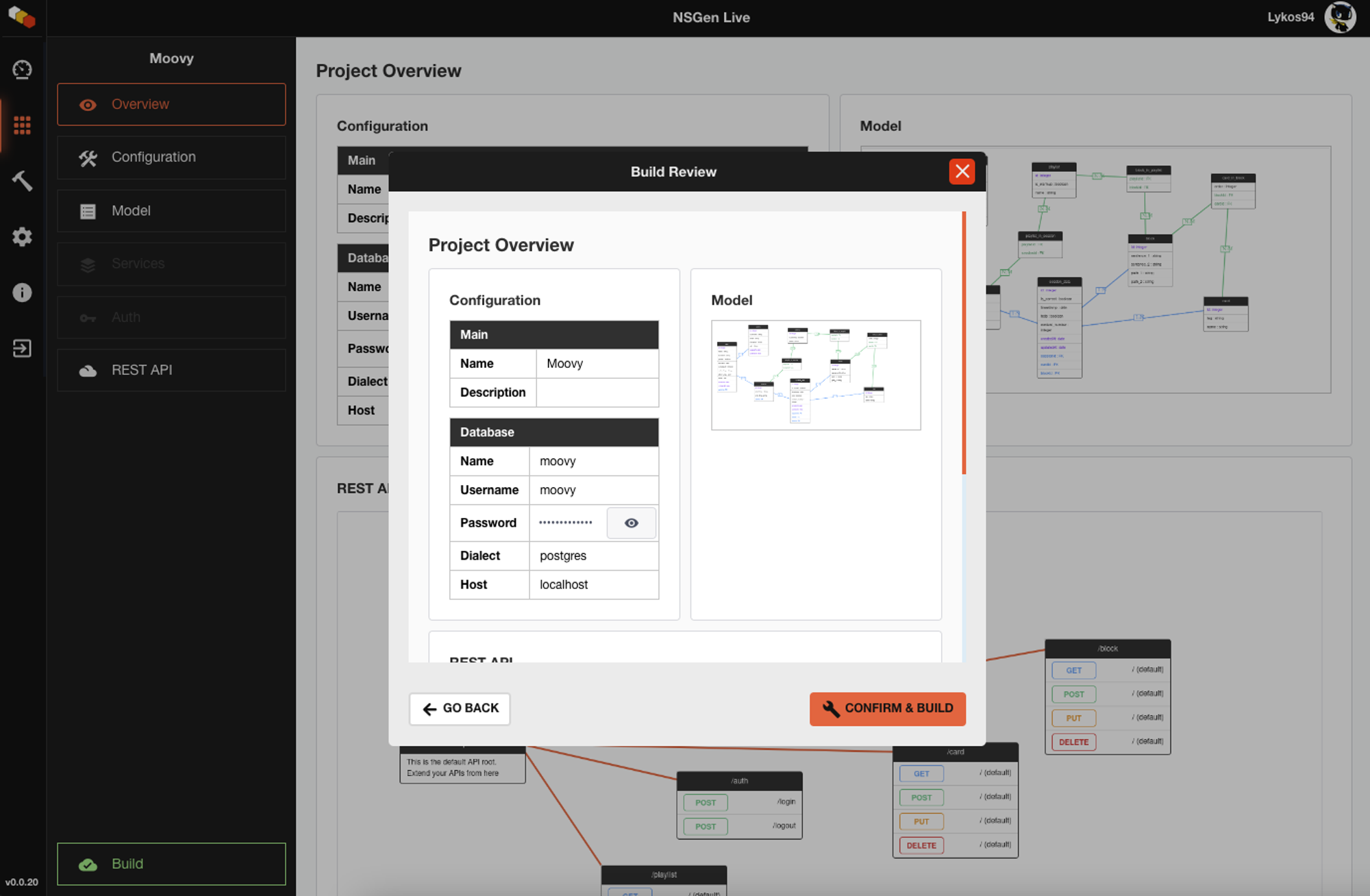
Task: Close the Build Review dialog
Action: click(962, 171)
